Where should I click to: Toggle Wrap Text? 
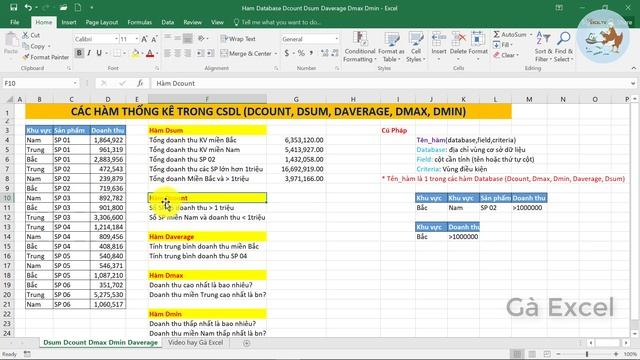click(238, 39)
